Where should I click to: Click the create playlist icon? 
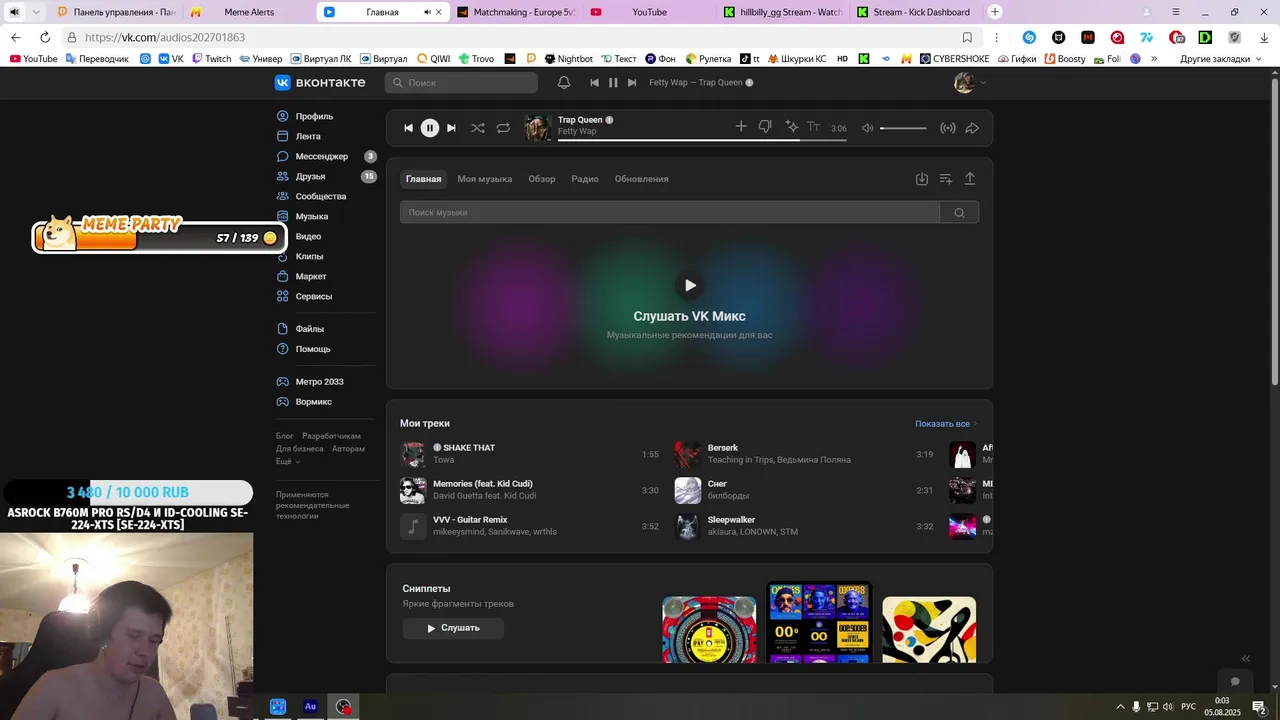coord(946,179)
